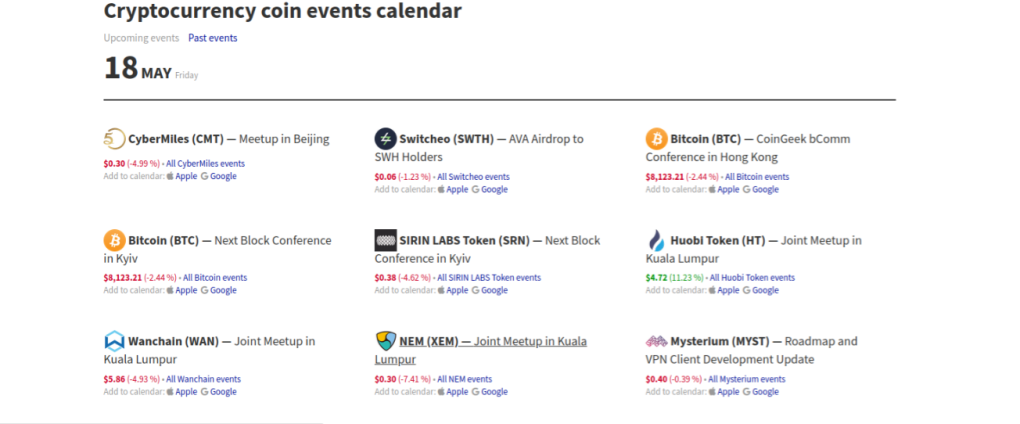Open All SIRIN LABS Token events link

489,278
